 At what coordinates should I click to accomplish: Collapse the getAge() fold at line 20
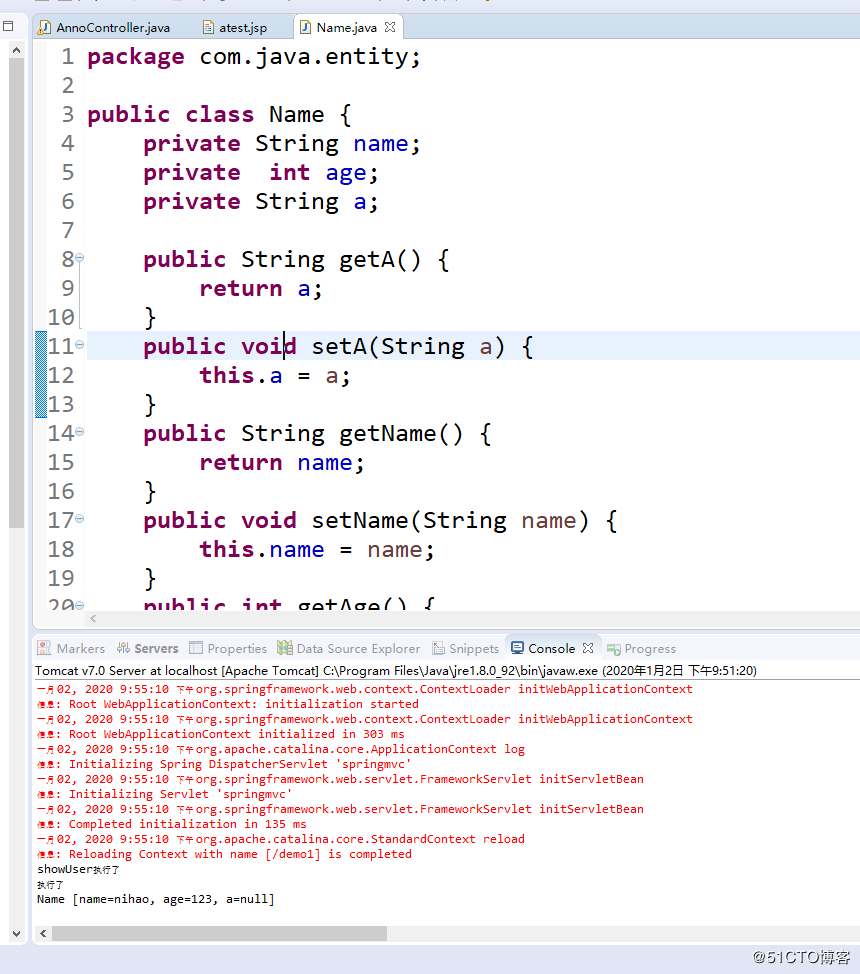80,604
